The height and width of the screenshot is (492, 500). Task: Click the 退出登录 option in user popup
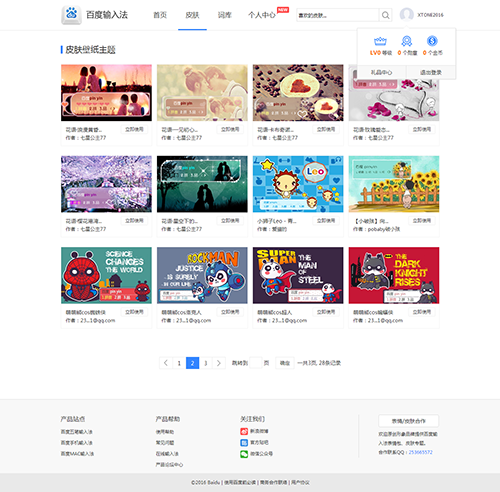point(431,72)
